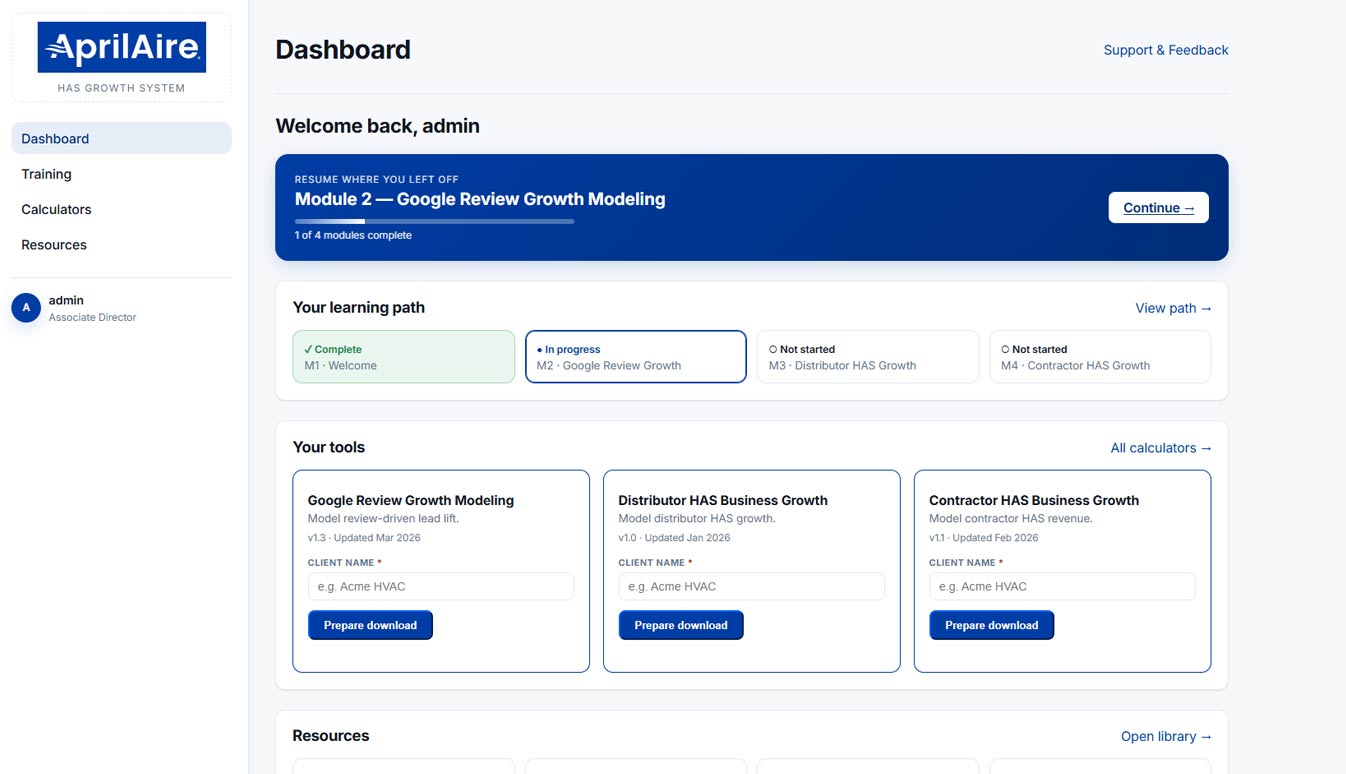1346x774 pixels.
Task: Open the Training sidebar item
Action: pyautogui.click(x=121, y=174)
